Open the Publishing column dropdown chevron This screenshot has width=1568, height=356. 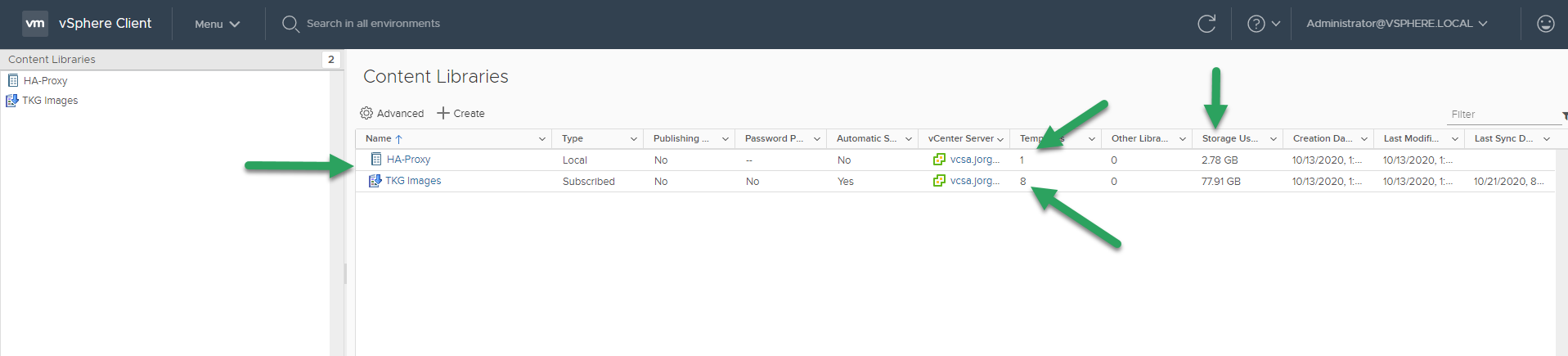725,139
